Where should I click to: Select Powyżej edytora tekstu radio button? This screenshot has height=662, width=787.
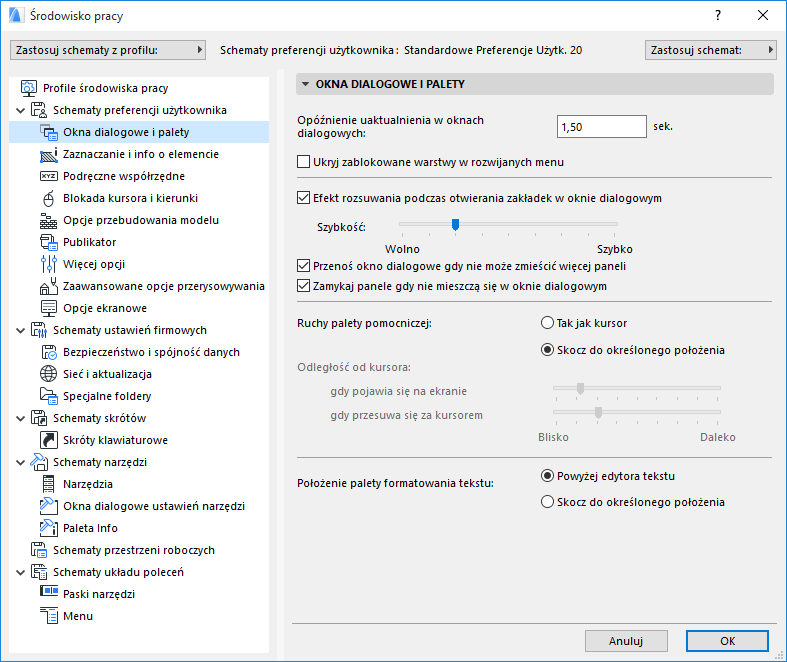pyautogui.click(x=547, y=476)
